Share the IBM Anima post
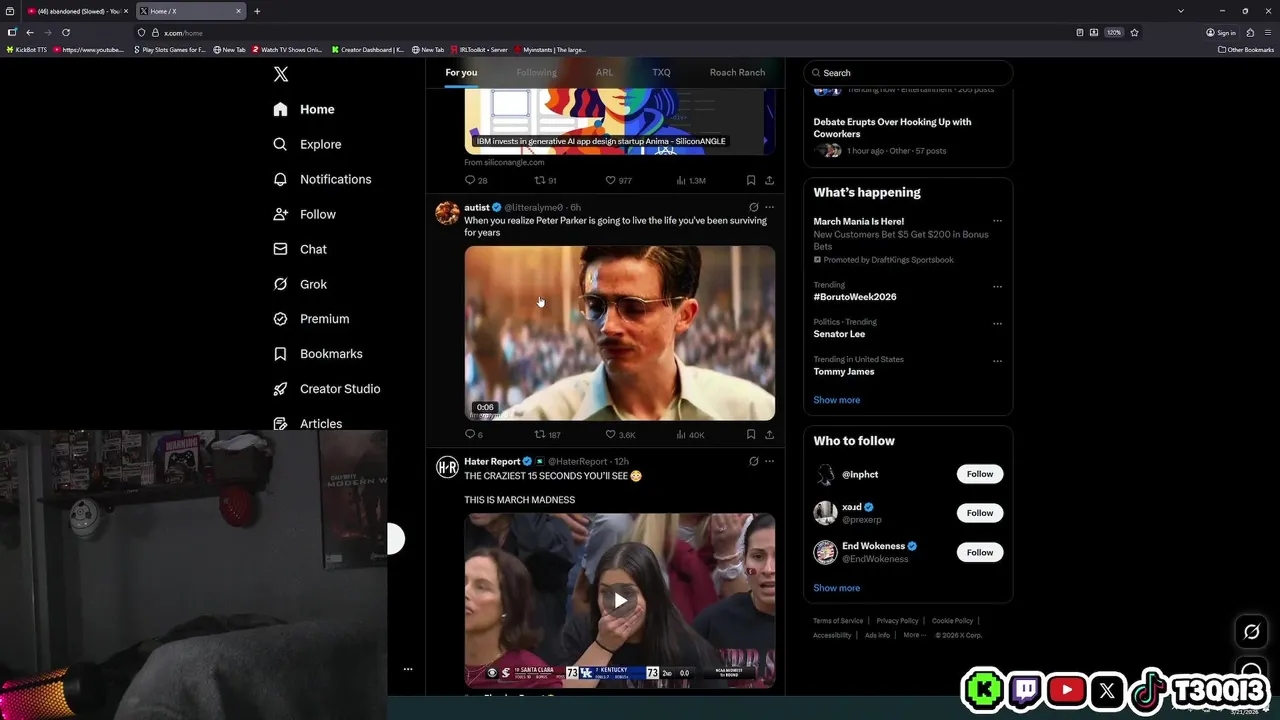This screenshot has height=720, width=1280. pyautogui.click(x=769, y=180)
